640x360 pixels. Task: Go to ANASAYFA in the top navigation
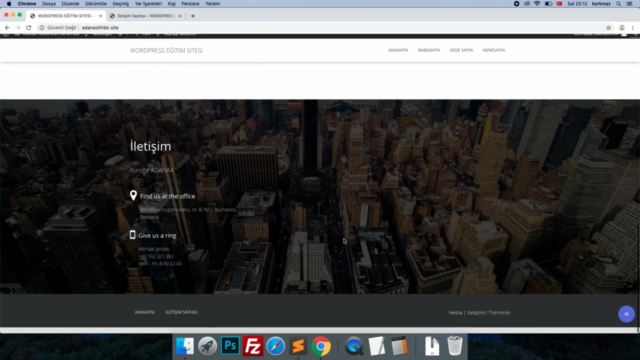398,50
